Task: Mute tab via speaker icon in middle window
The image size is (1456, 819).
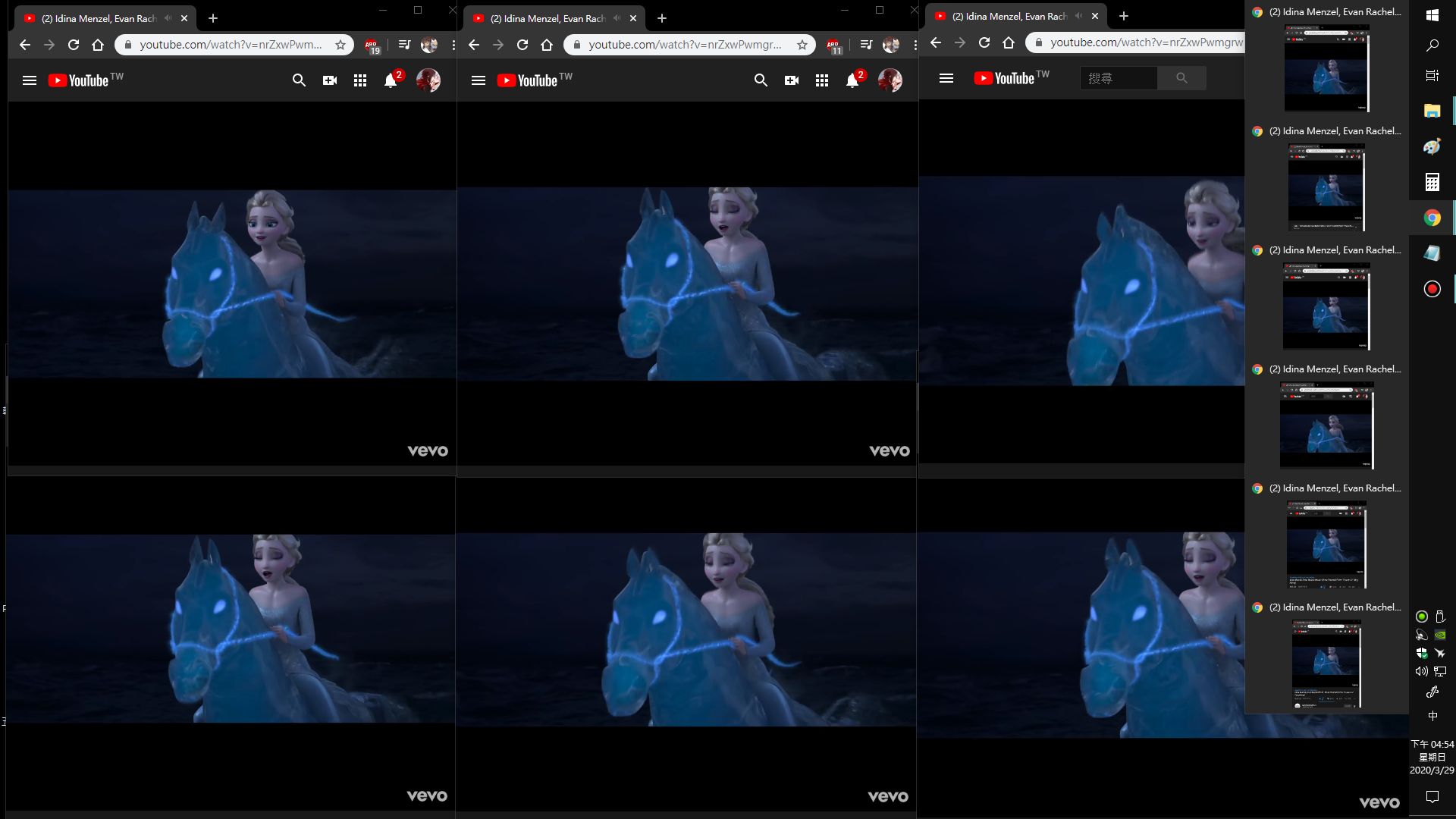Action: pos(617,18)
